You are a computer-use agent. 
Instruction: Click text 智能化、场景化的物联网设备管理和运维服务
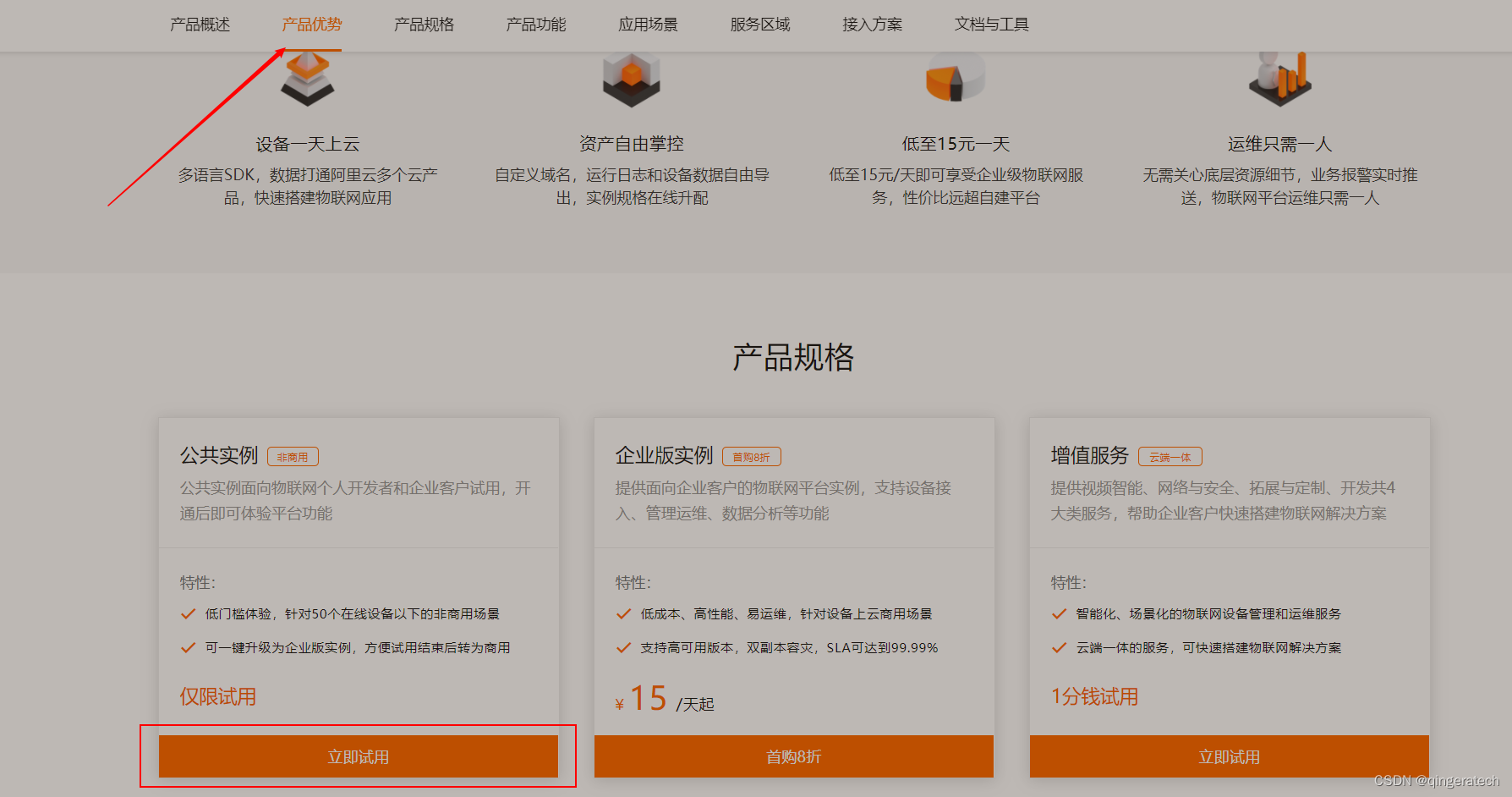click(x=1208, y=614)
